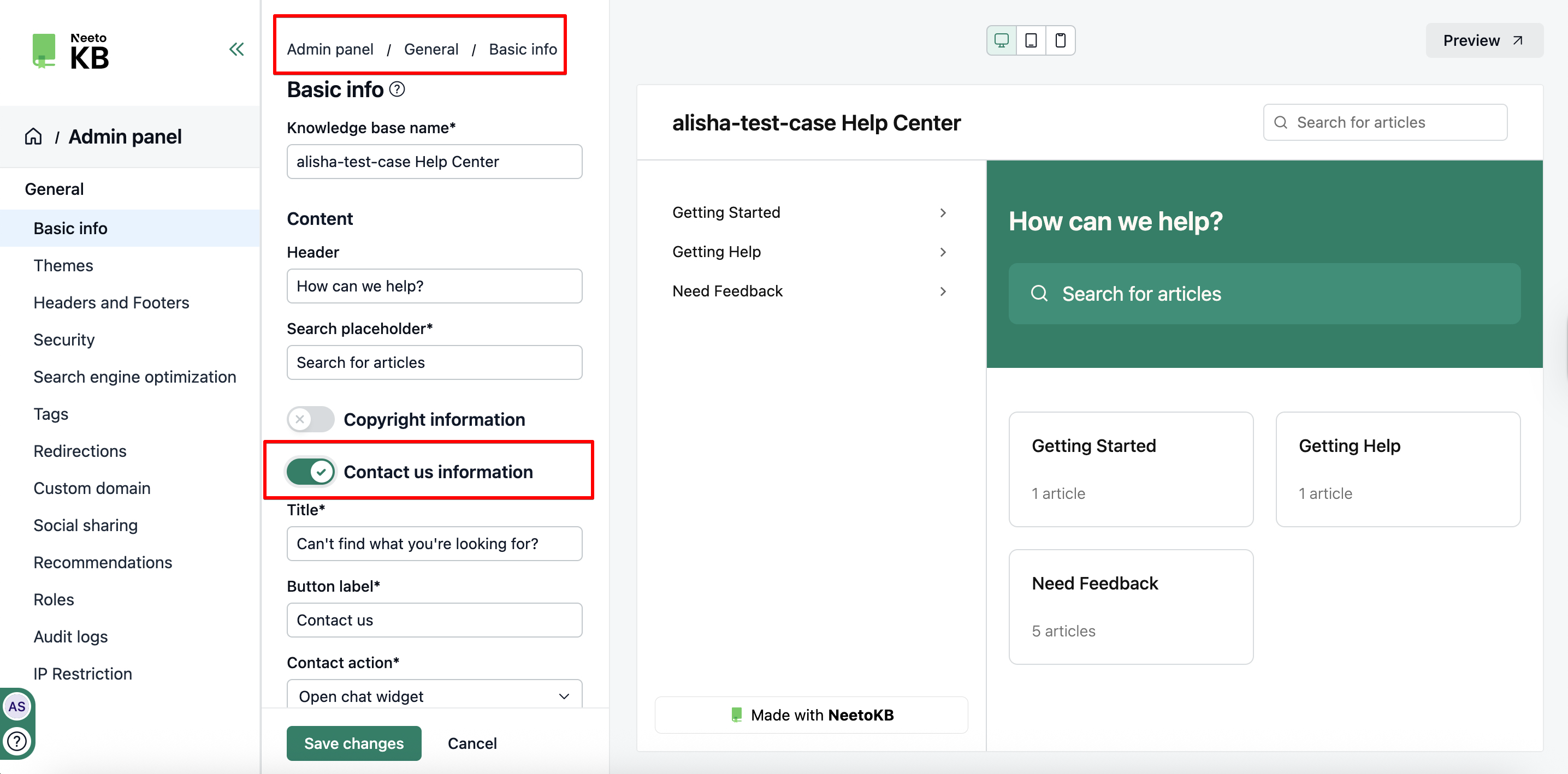This screenshot has height=774, width=1568.
Task: Focus the Button label field
Action: (435, 620)
